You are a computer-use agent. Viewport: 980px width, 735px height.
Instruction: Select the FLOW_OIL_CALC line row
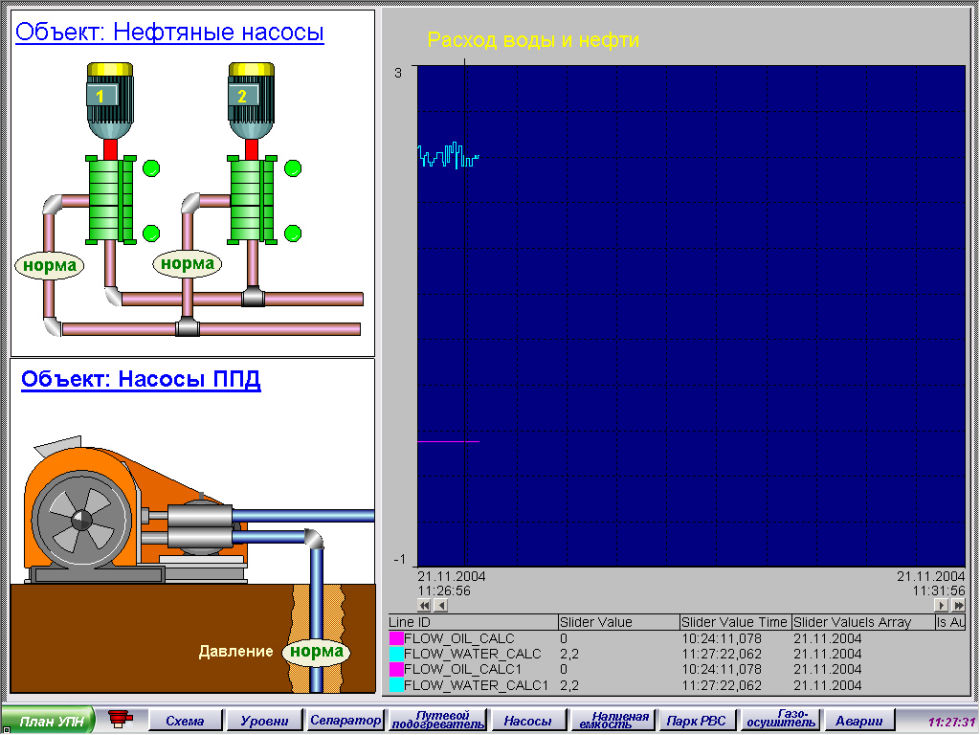(x=677, y=639)
